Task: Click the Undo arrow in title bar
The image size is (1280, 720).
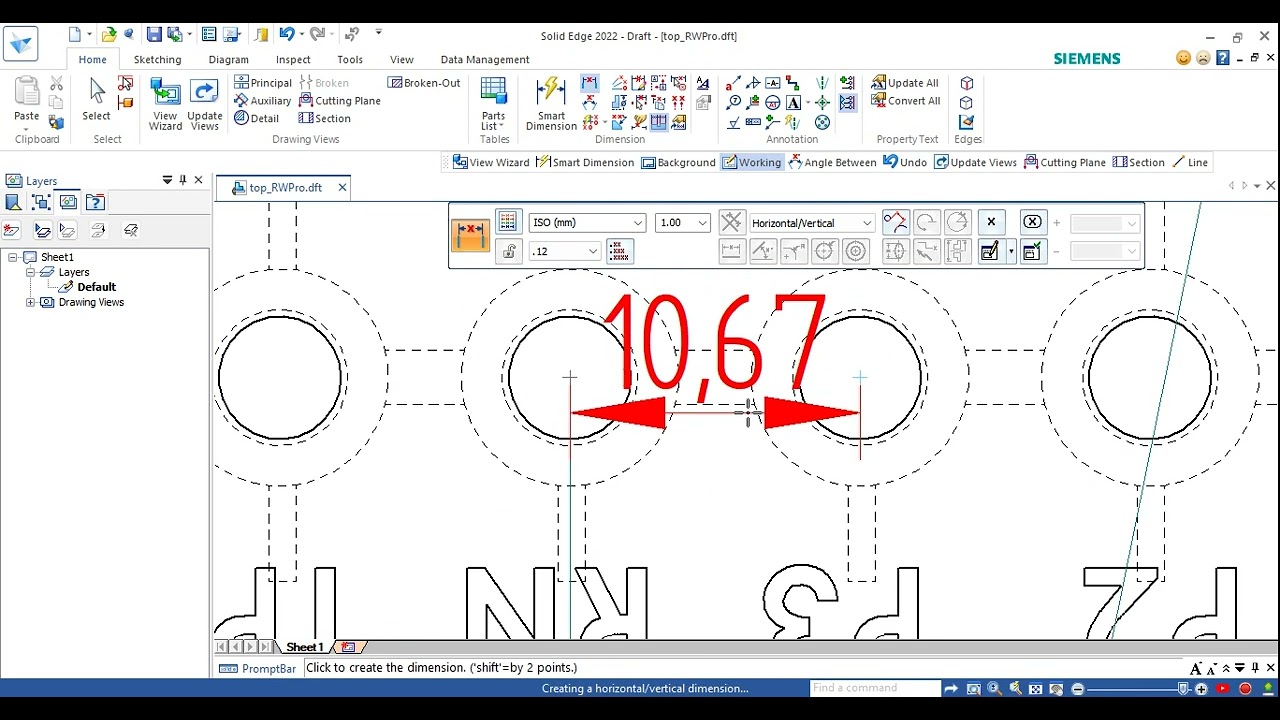Action: tap(286, 34)
